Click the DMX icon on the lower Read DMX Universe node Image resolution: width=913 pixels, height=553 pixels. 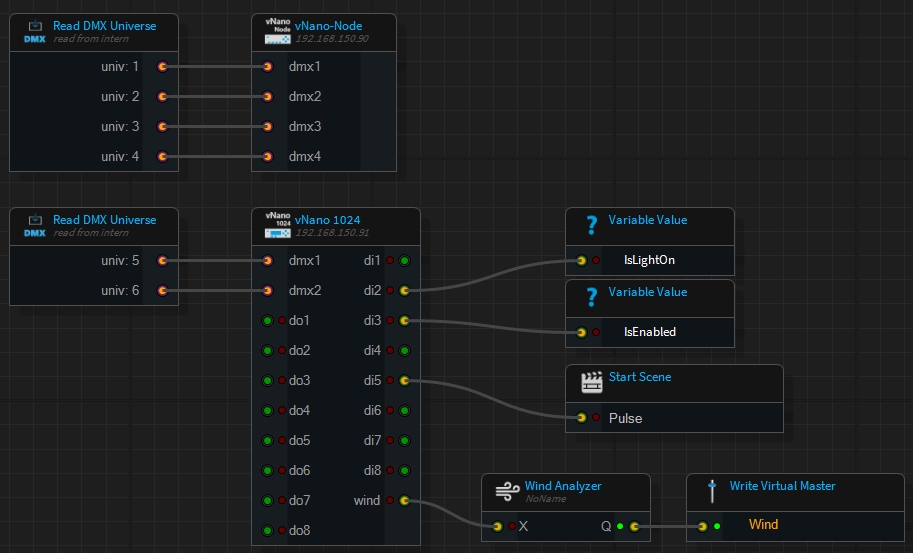(x=35, y=225)
